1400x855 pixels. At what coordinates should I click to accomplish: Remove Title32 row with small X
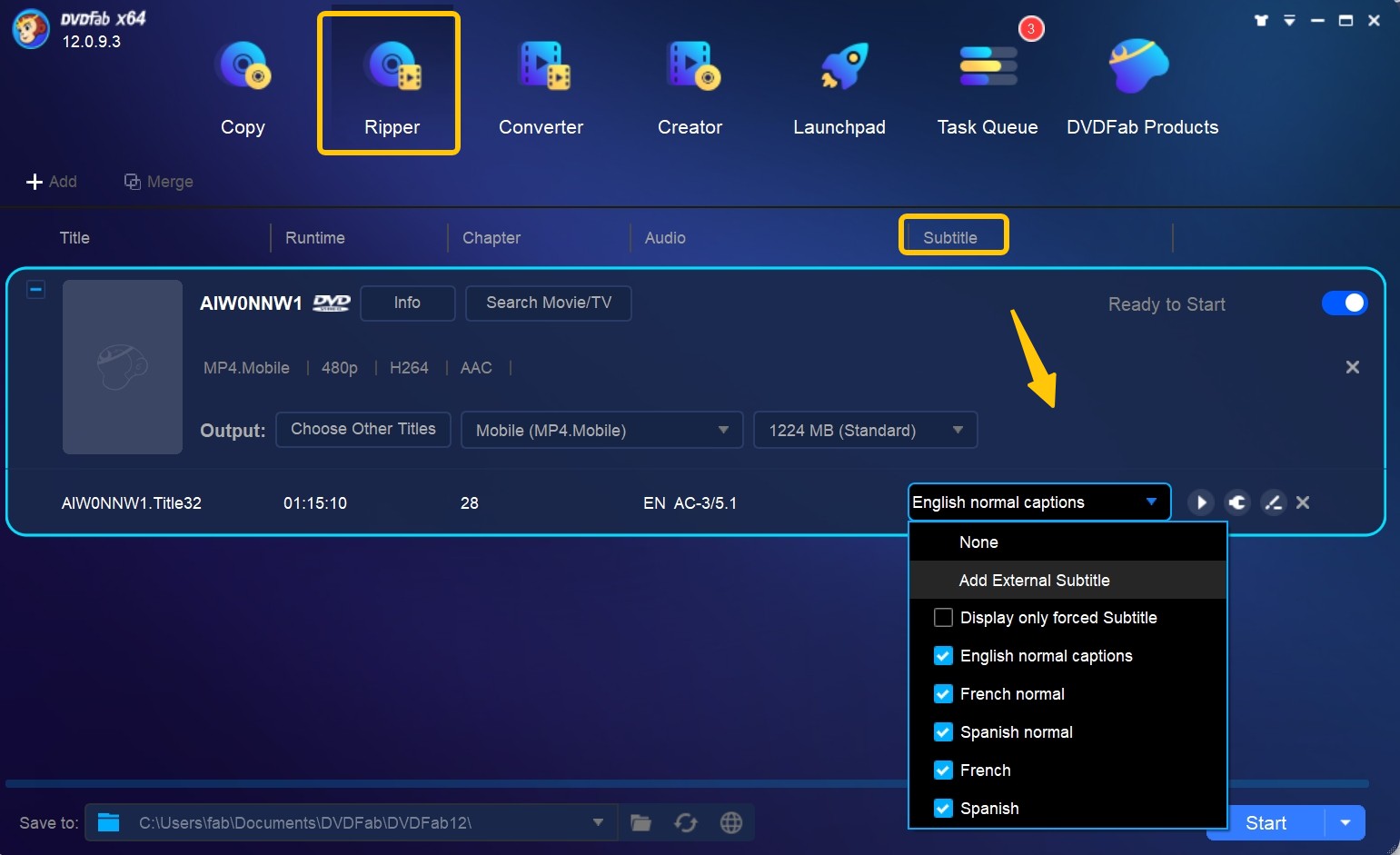tap(1303, 502)
